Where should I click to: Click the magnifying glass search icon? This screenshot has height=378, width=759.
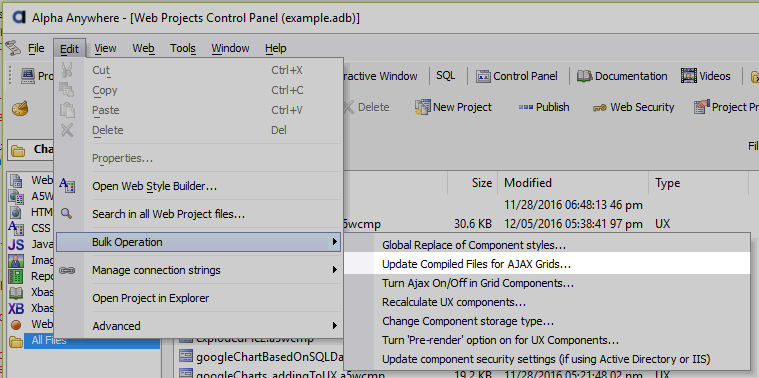tap(66, 213)
